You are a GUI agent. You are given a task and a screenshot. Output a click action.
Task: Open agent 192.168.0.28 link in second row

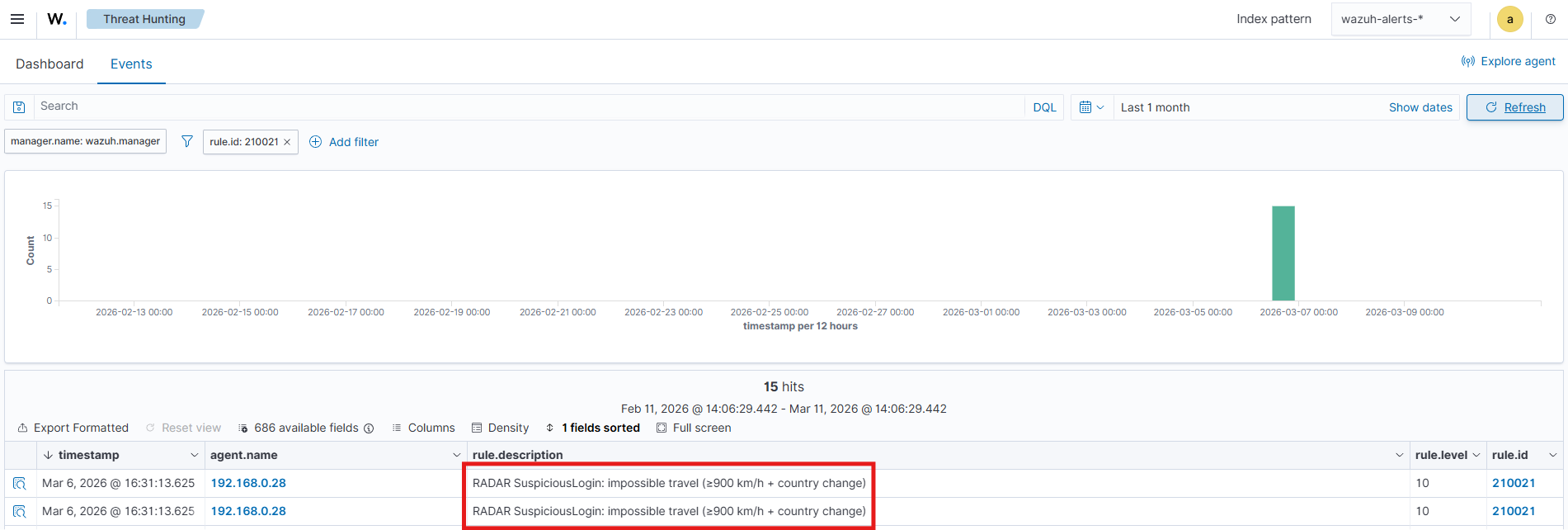[248, 511]
